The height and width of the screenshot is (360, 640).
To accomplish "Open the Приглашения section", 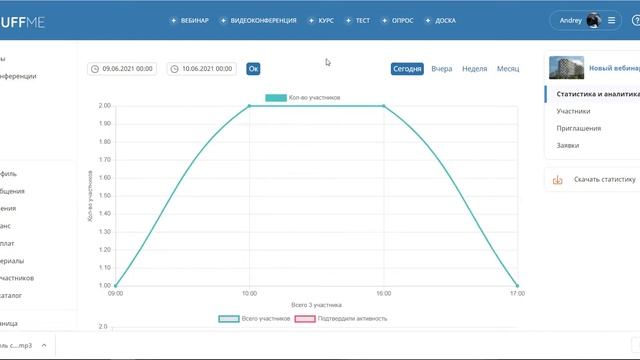I will pos(578,128).
